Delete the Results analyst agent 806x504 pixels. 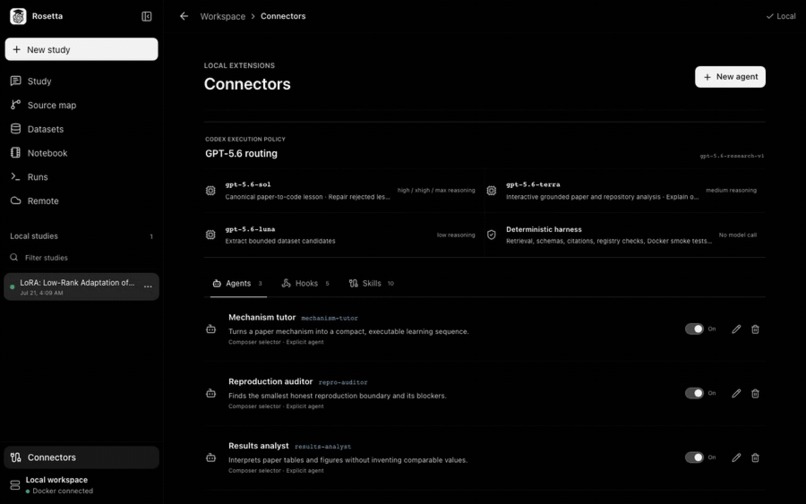755,457
